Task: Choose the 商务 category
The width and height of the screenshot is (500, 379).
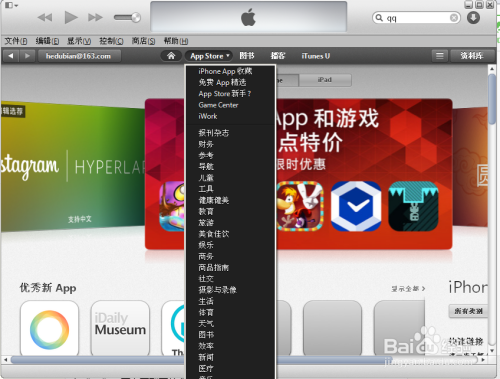Action: tap(206, 256)
